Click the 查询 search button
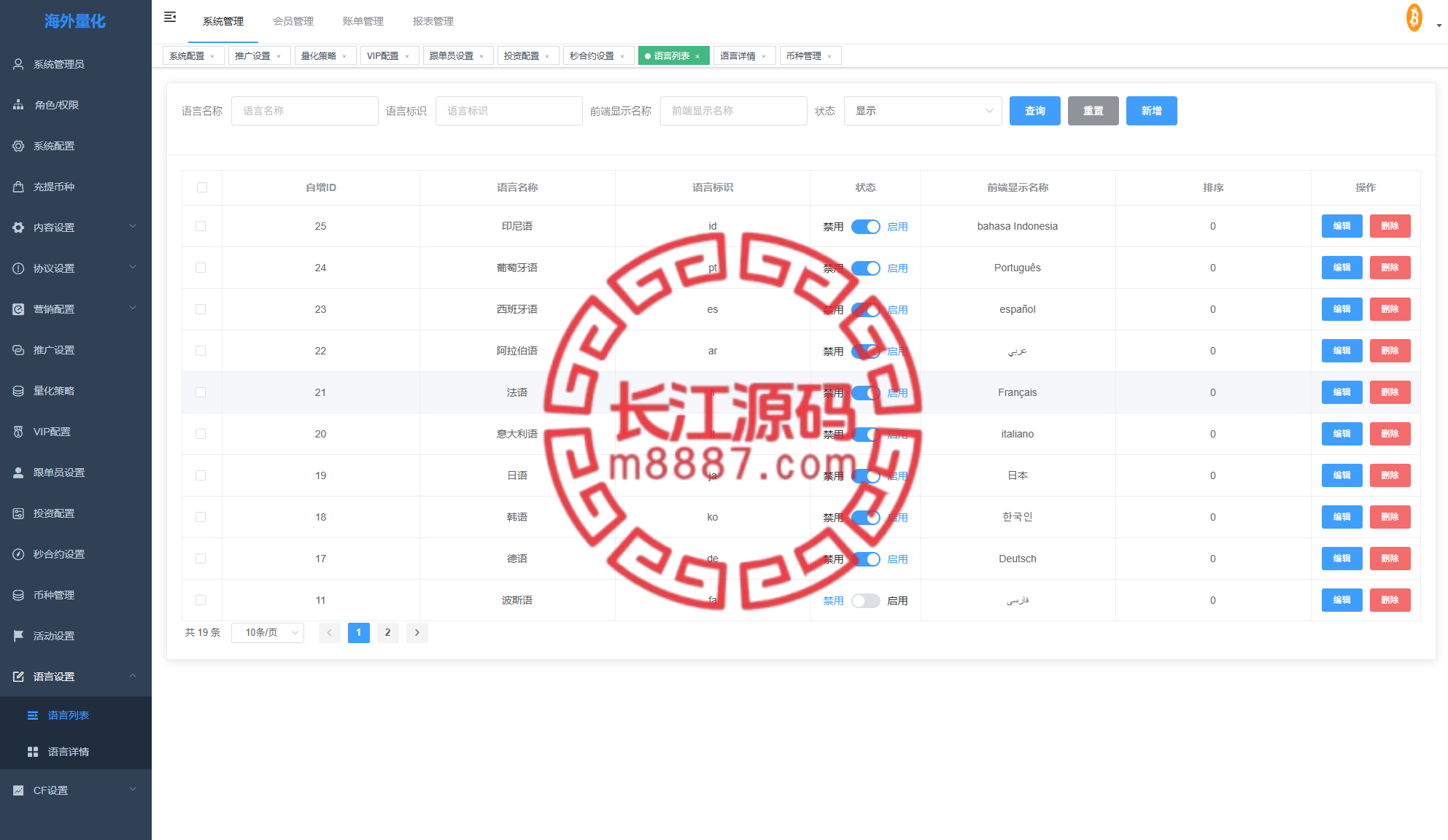The height and width of the screenshot is (840, 1448). [1035, 111]
